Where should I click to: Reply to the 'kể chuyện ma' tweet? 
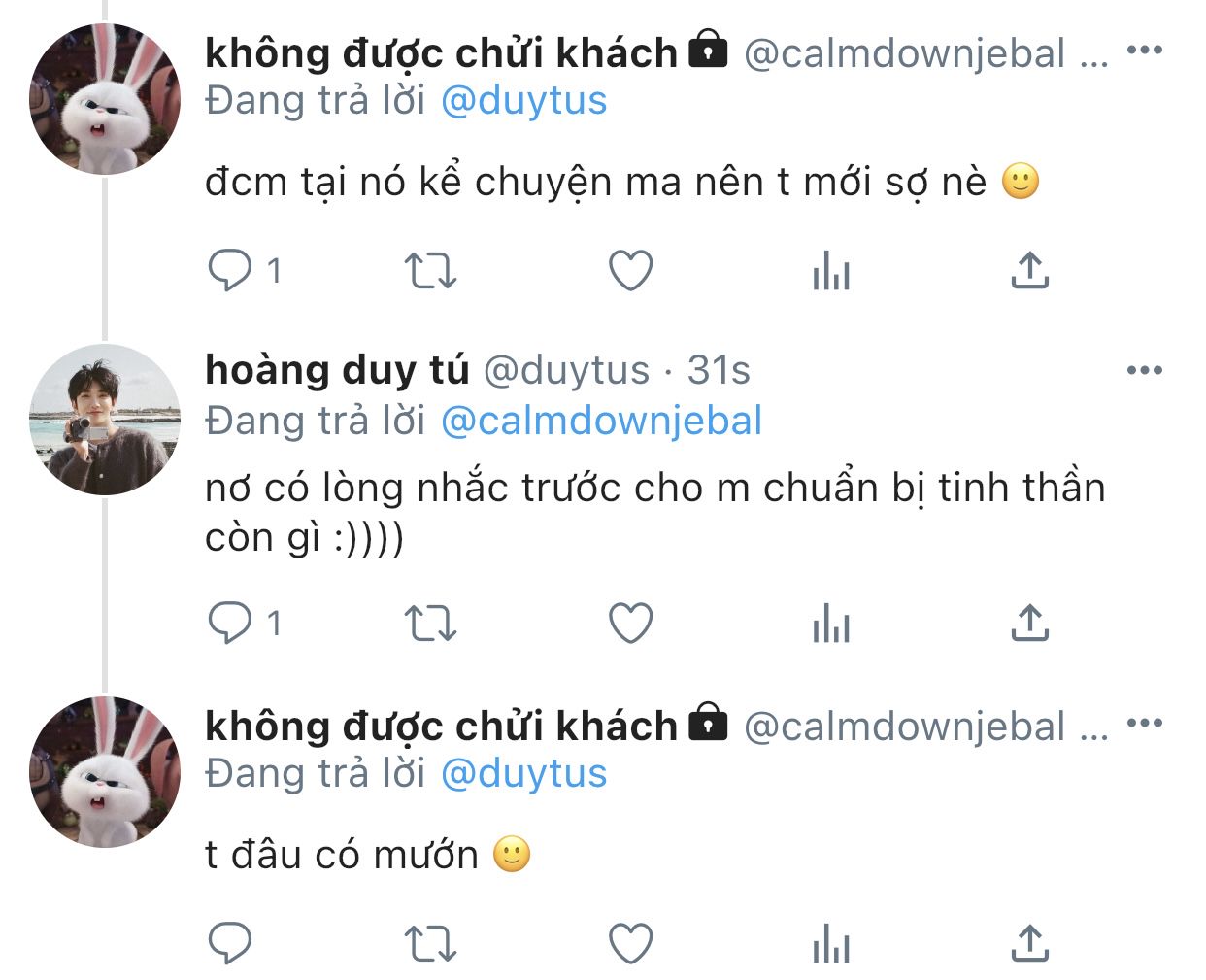pyautogui.click(x=230, y=270)
